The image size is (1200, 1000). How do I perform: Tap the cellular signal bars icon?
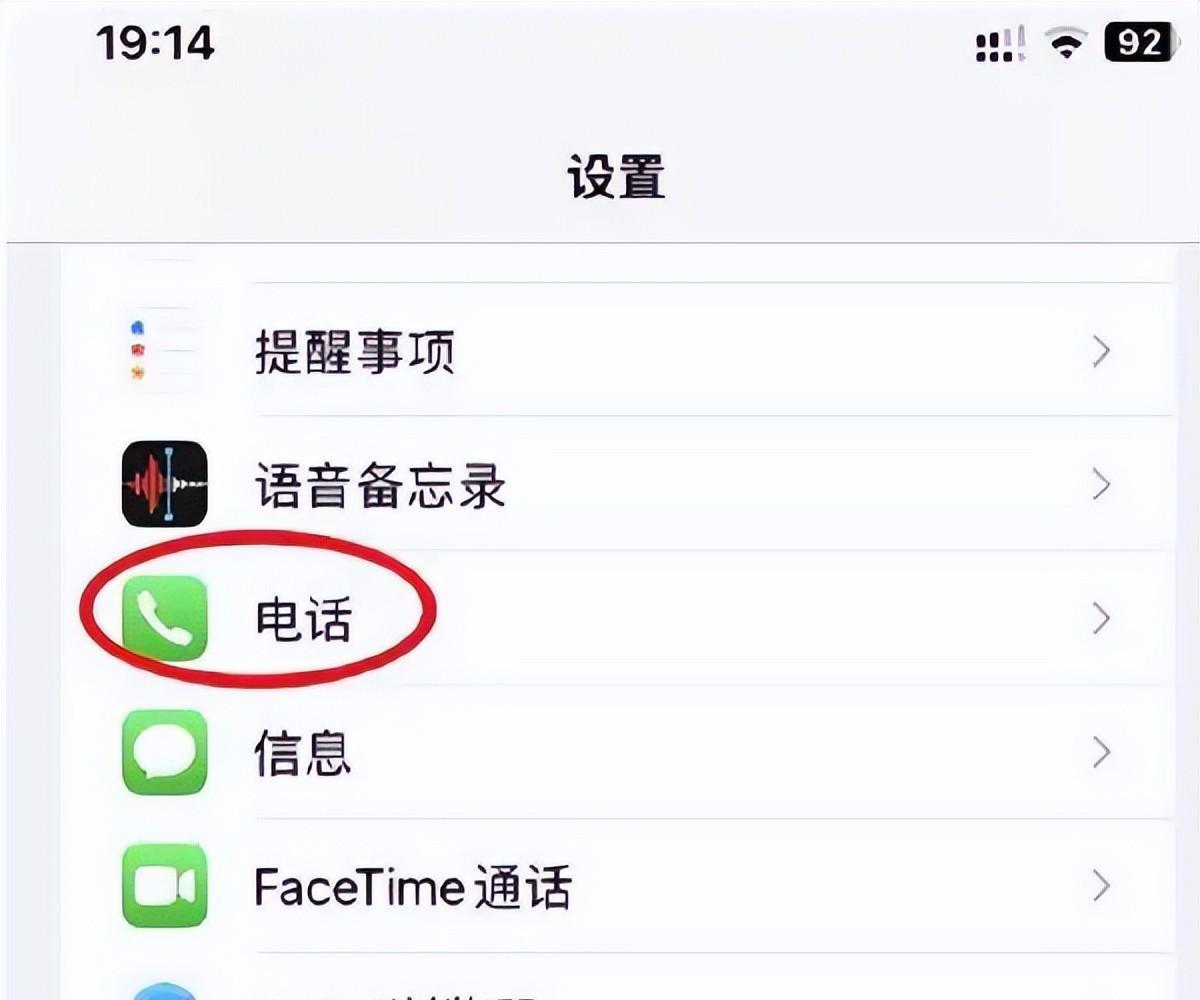[1001, 45]
